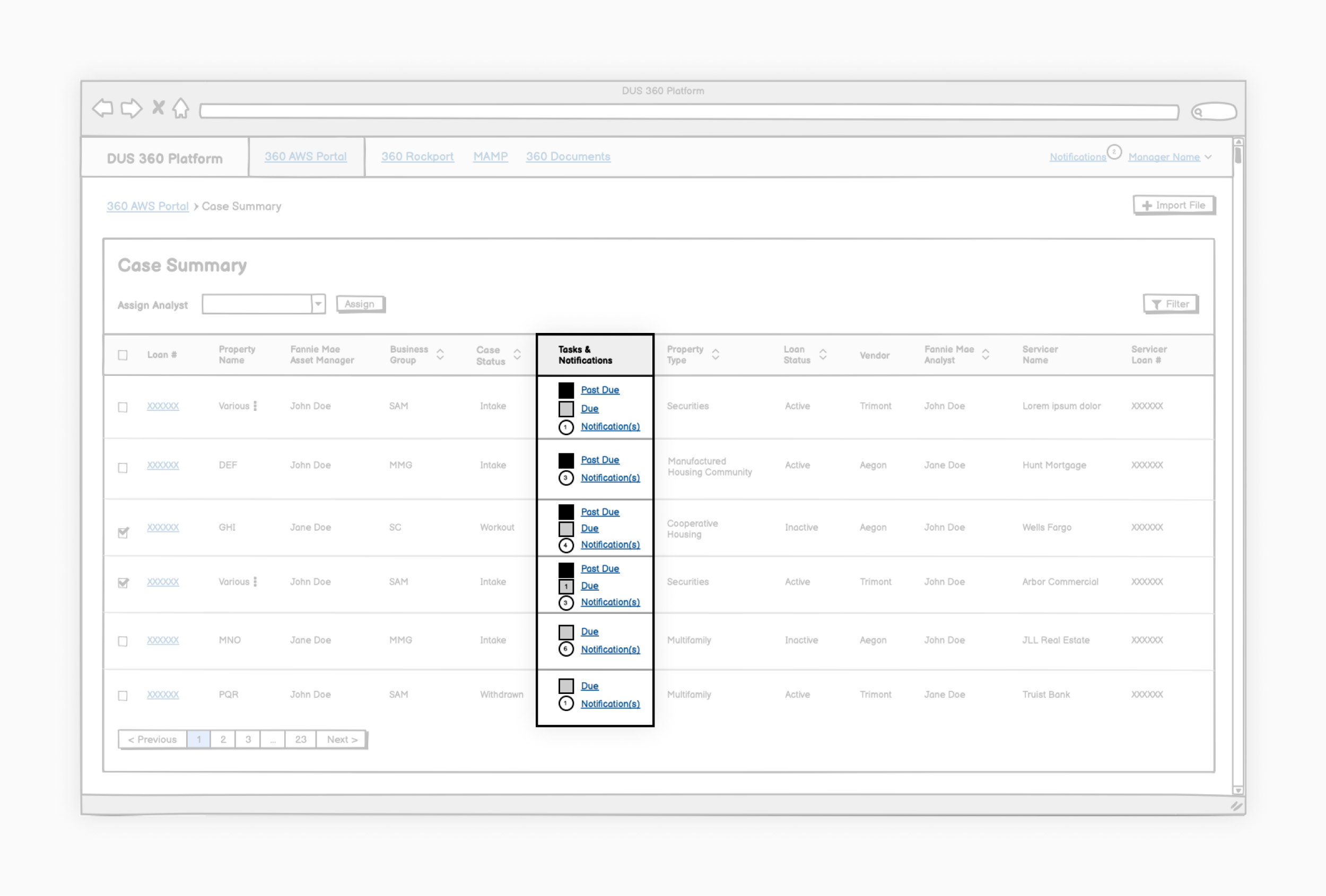Click the browser stop X icon

[x=158, y=107]
